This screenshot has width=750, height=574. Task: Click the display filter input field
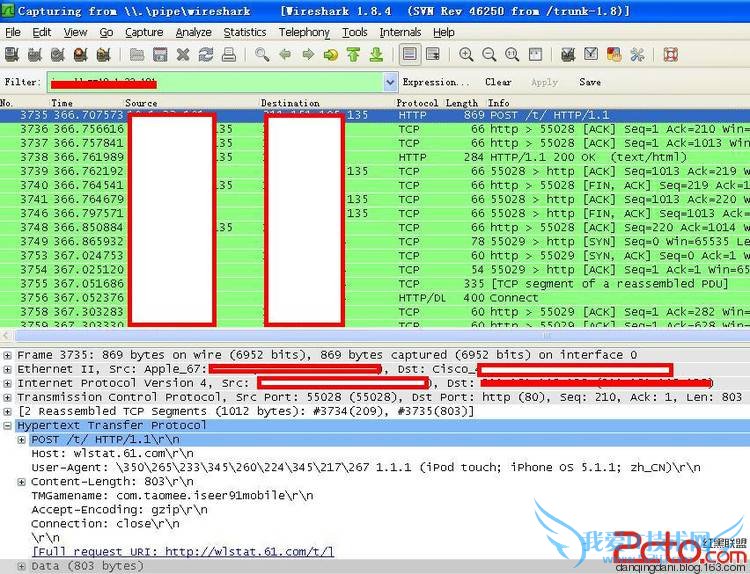[215, 82]
